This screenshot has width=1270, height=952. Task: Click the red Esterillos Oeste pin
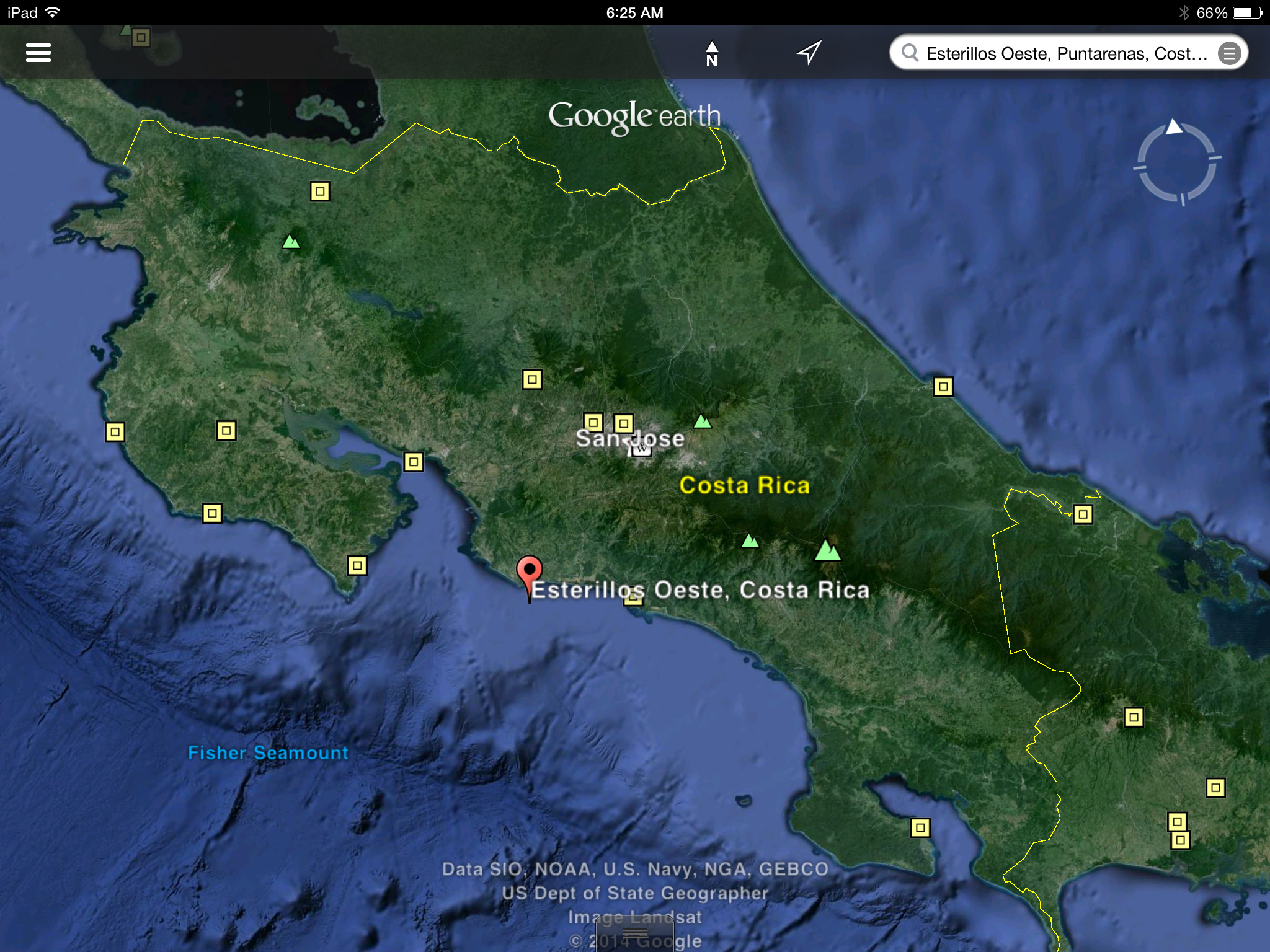(x=529, y=570)
